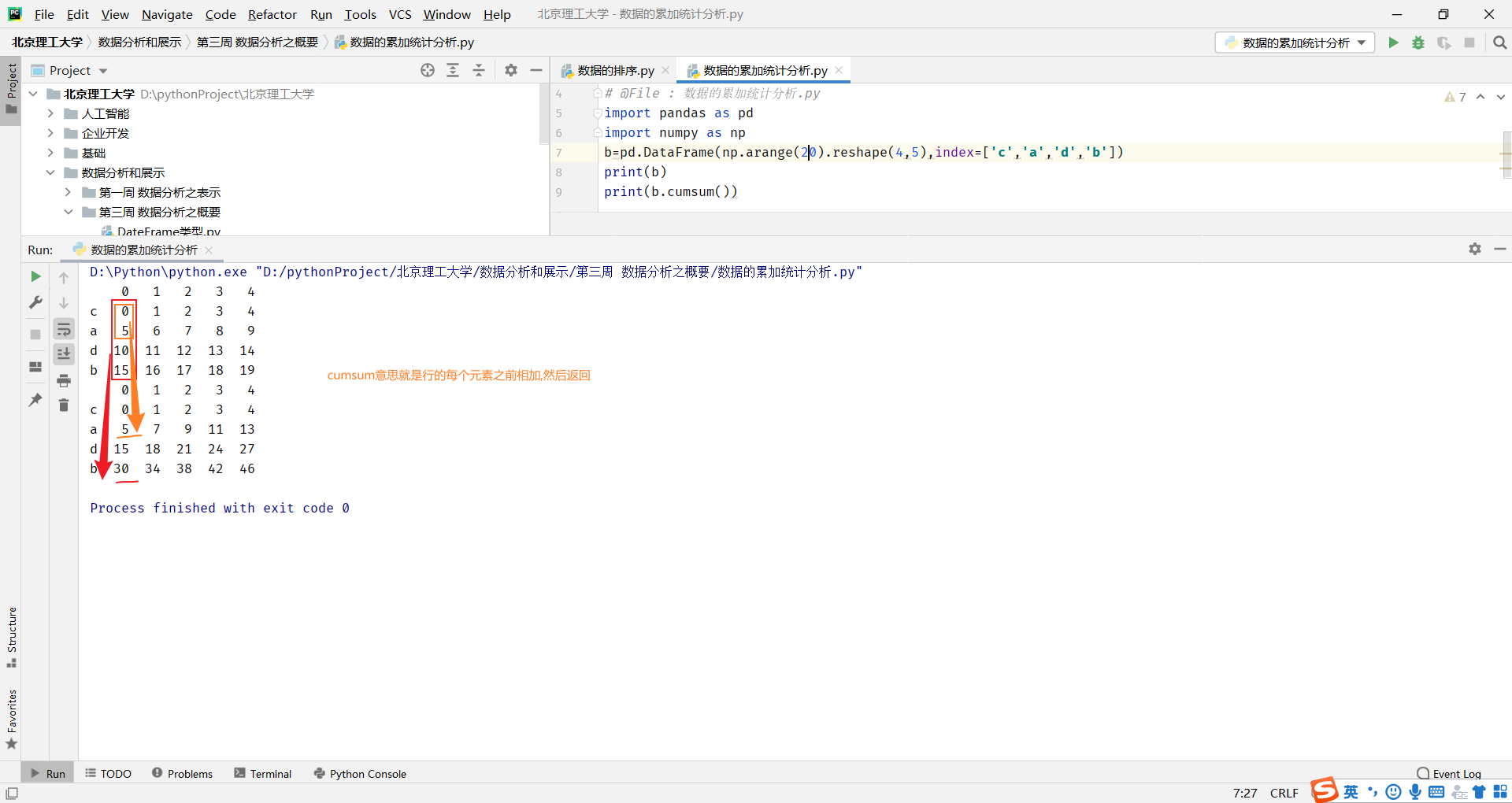The image size is (1512, 803).
Task: Open Python Console tool window
Action: tap(360, 773)
